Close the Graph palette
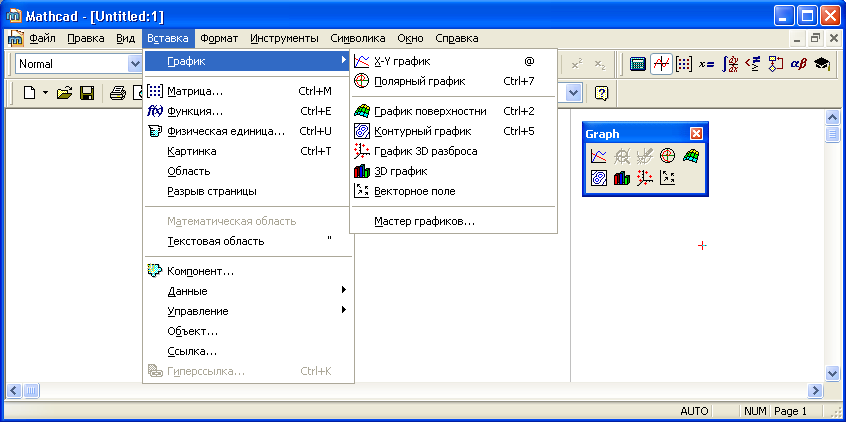846x422 pixels. [x=697, y=134]
